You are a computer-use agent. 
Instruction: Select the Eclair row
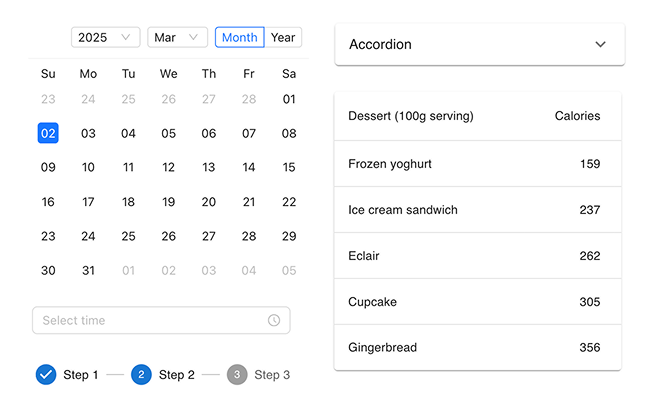(x=478, y=255)
